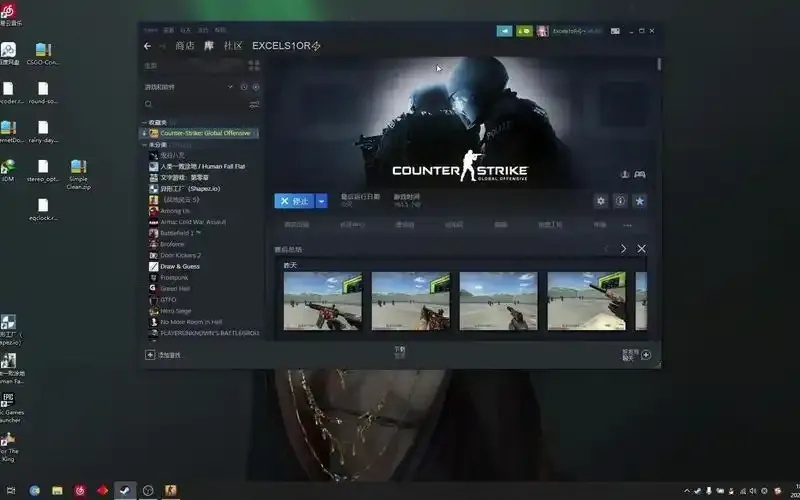Select Broforce in the game list

(172, 244)
